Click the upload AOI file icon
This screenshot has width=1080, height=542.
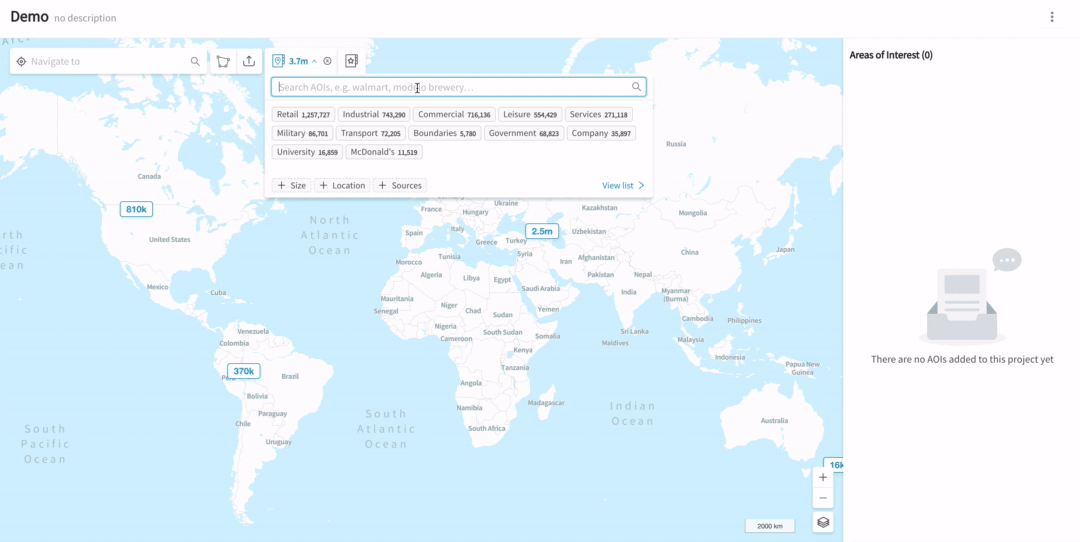click(x=249, y=61)
